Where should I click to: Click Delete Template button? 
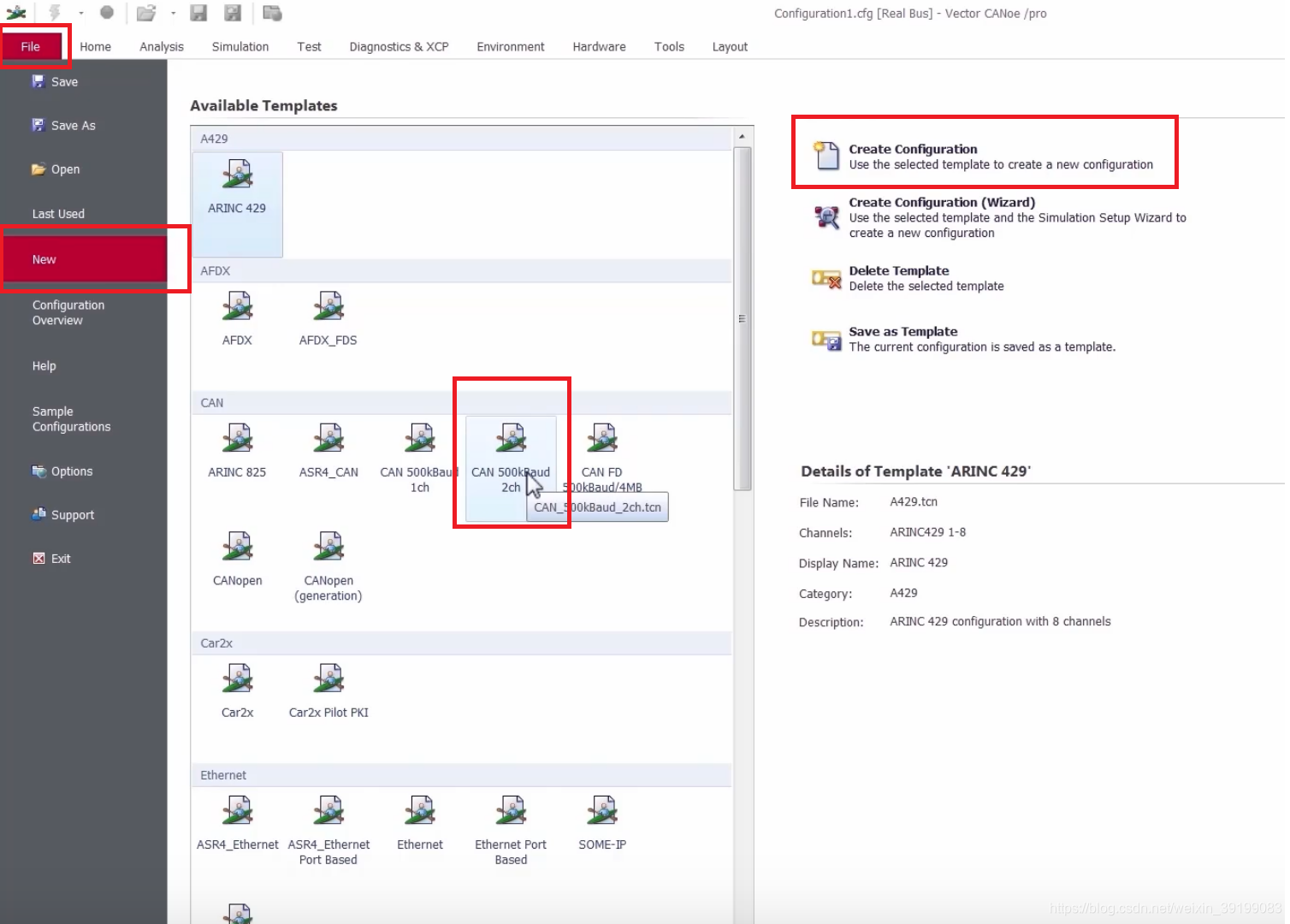point(908,278)
